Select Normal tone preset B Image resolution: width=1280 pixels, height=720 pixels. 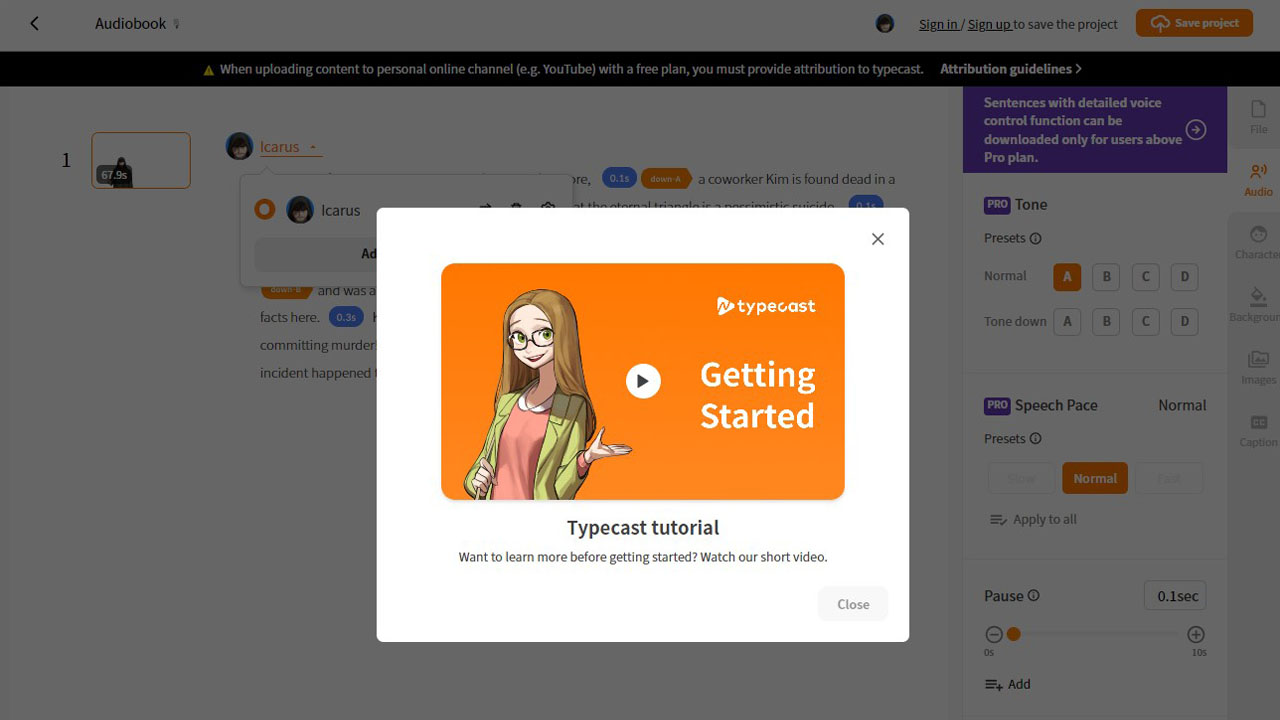[x=1106, y=277]
